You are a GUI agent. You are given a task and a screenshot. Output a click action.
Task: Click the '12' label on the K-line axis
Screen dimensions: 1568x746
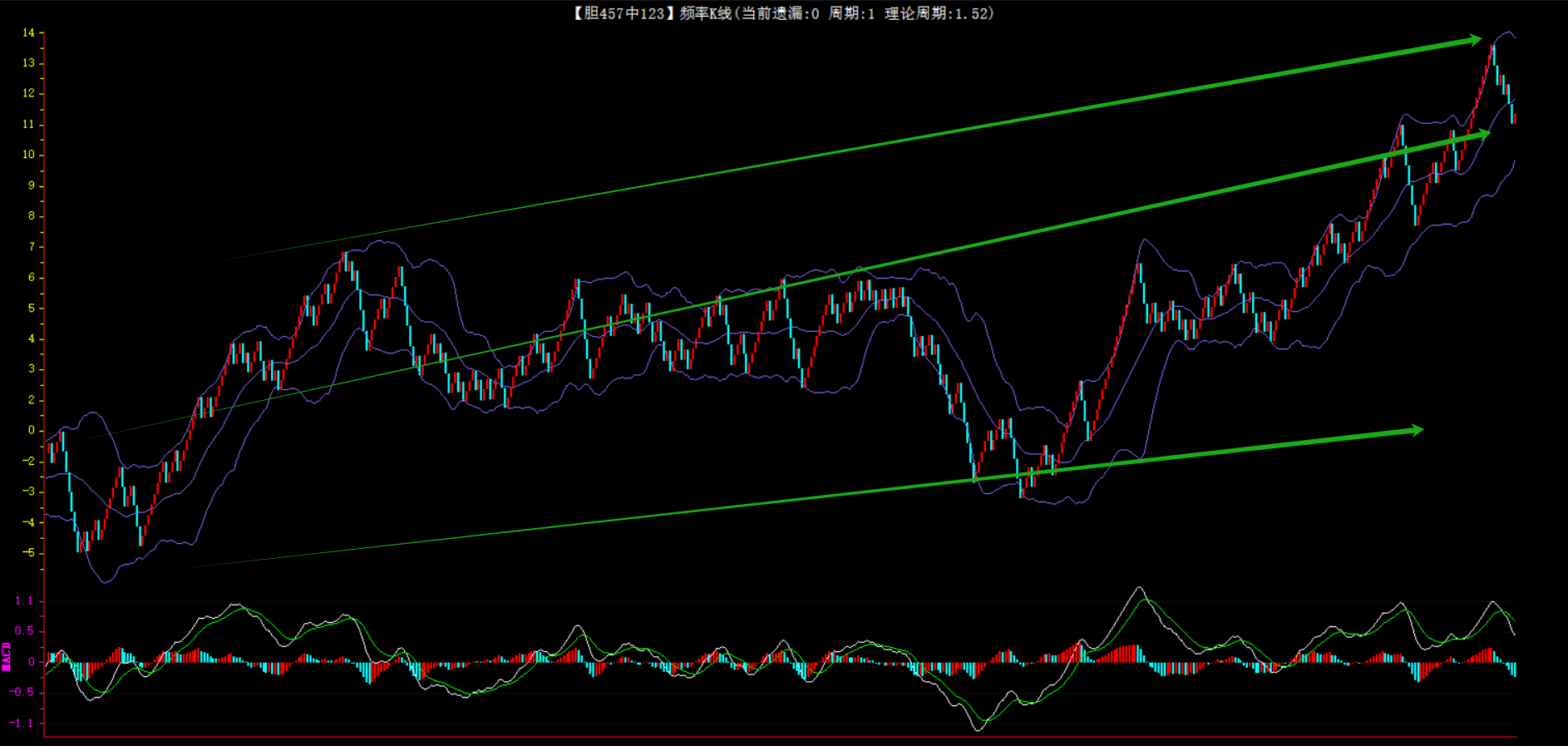[x=29, y=93]
